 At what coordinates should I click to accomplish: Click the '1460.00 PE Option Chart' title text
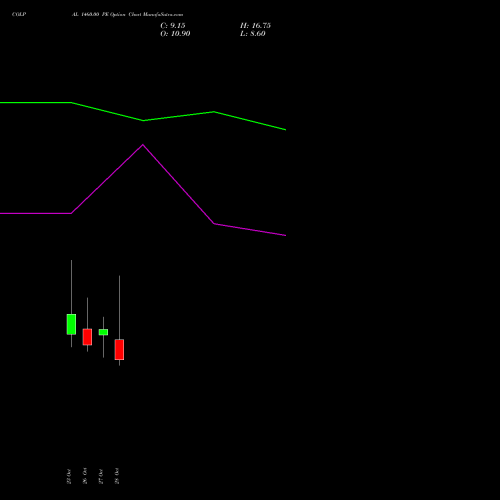pyautogui.click(x=111, y=14)
